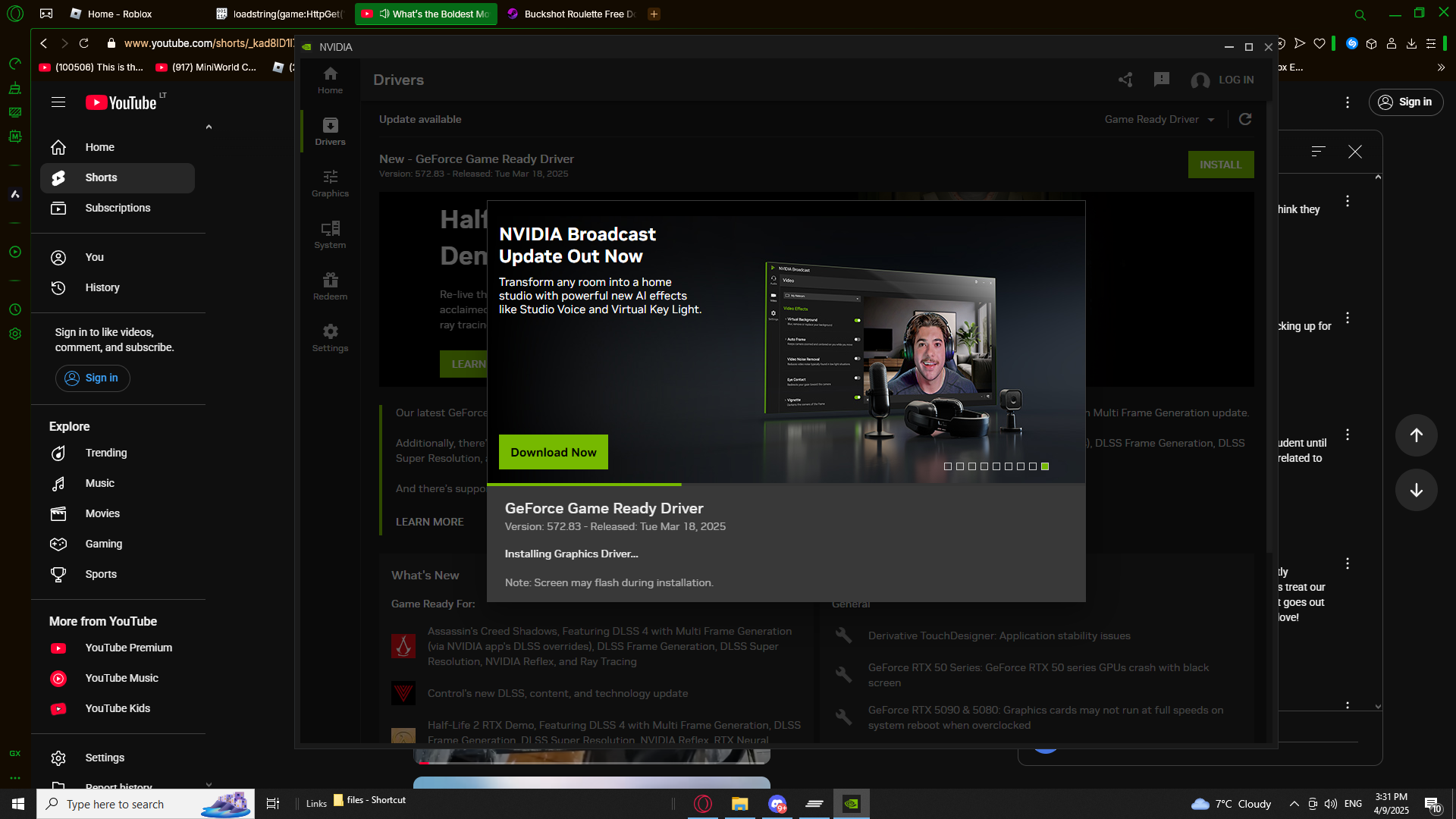Open YouTube Music link in sidebar

tap(118, 678)
